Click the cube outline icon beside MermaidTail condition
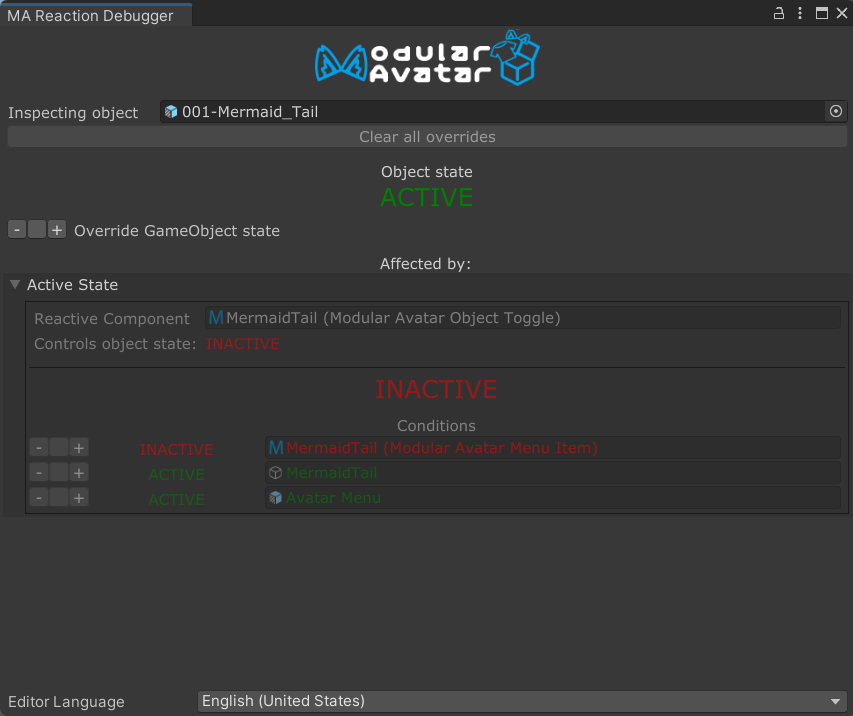The height and width of the screenshot is (716, 853). coord(276,473)
